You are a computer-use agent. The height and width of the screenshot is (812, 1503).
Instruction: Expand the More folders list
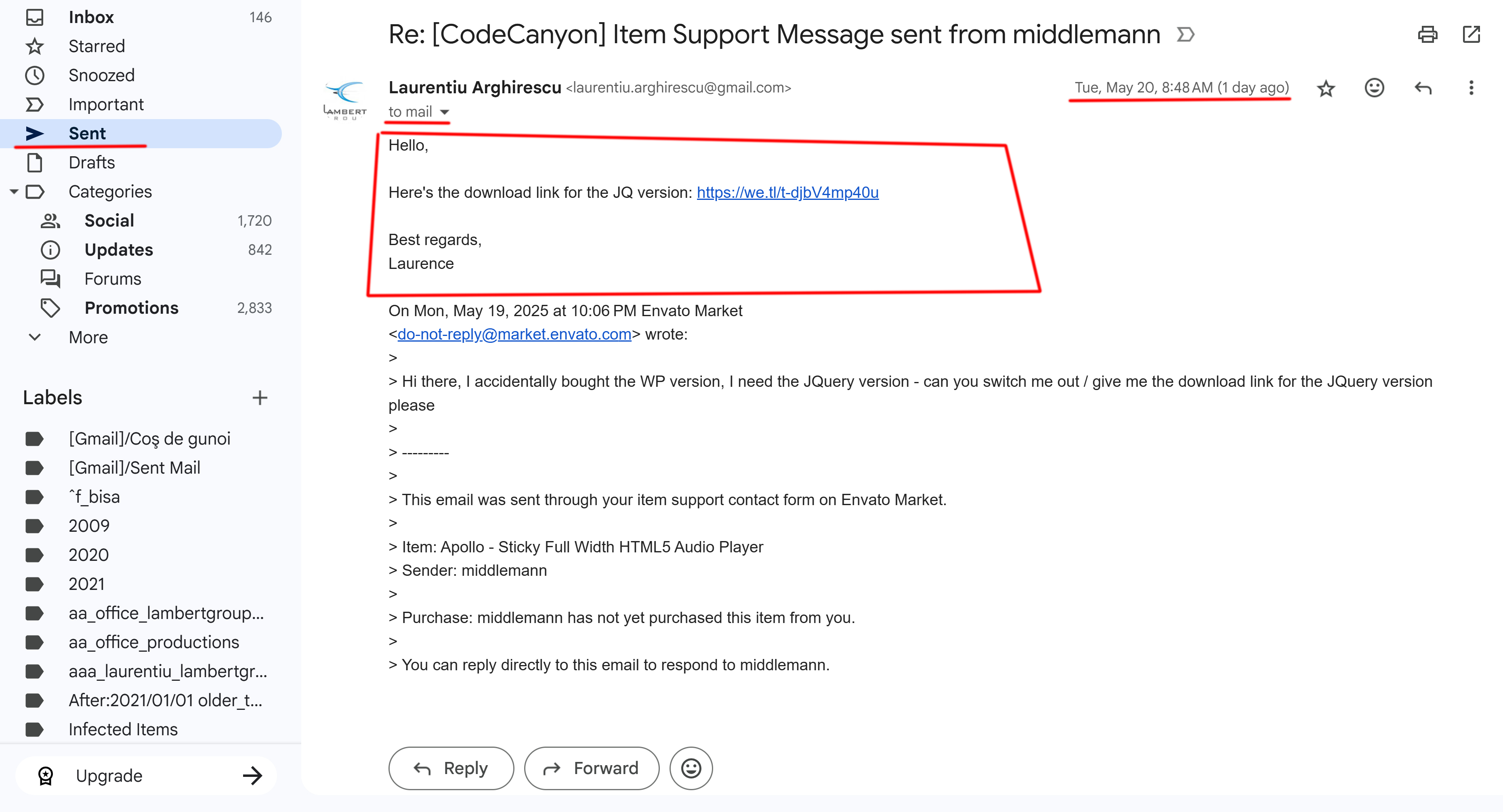35,337
